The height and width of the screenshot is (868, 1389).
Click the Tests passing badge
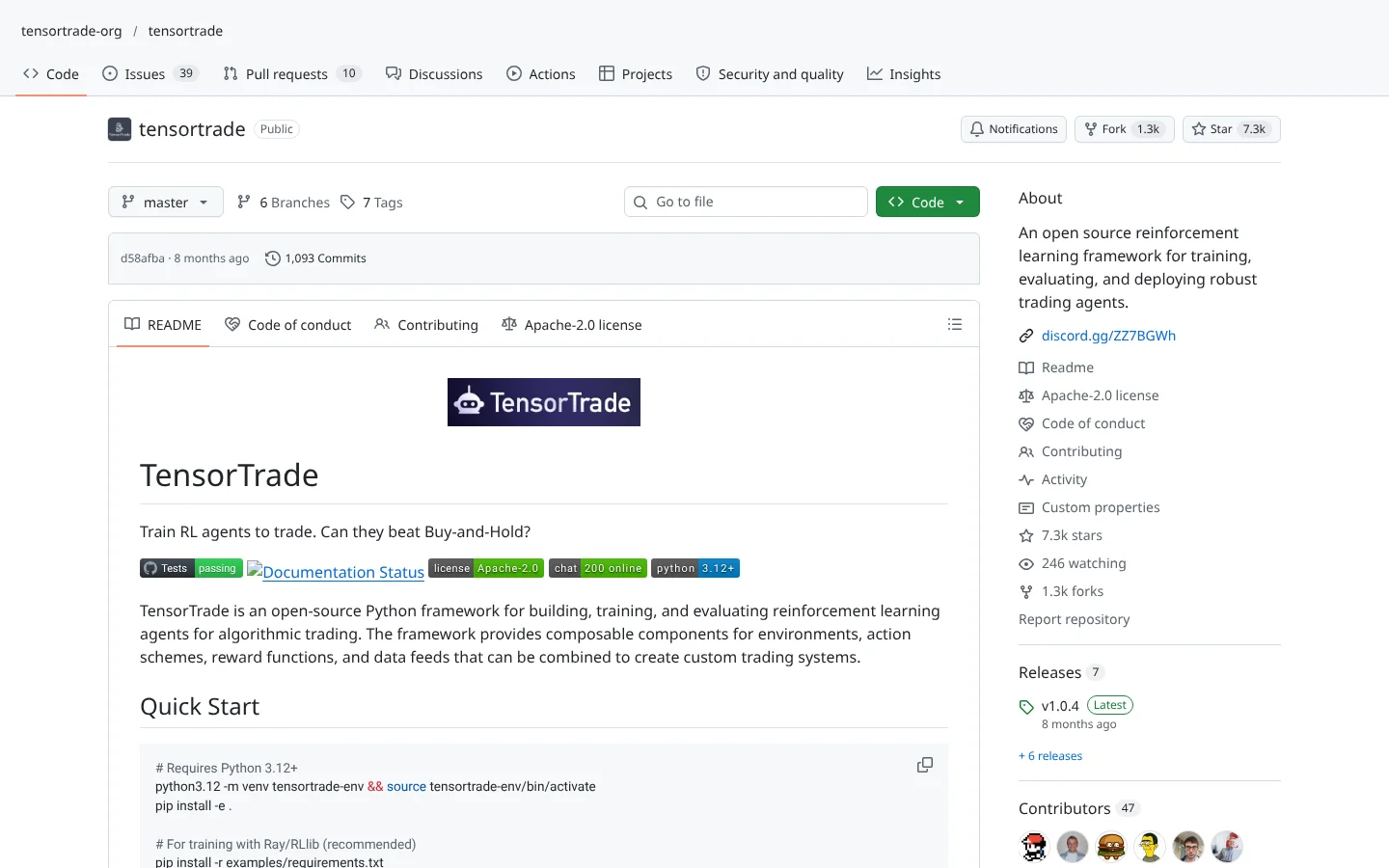[x=191, y=568]
